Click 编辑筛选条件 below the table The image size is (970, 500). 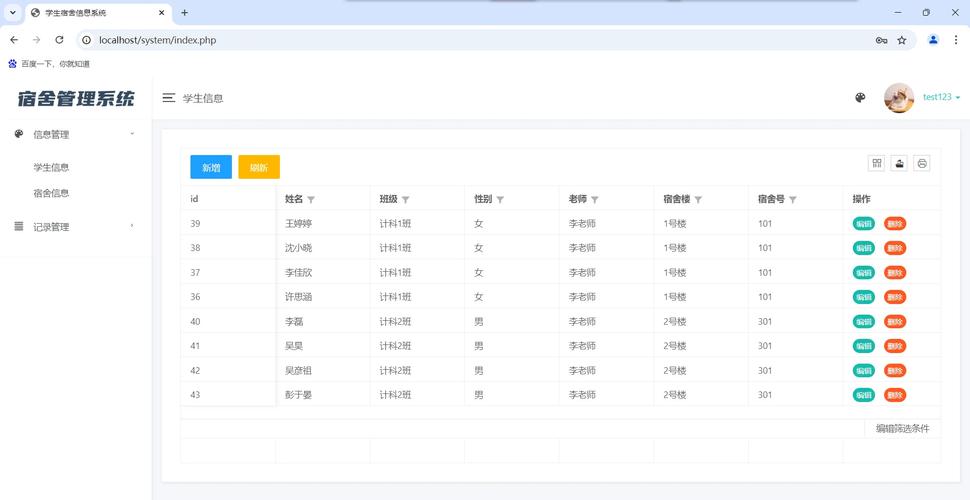pyautogui.click(x=903, y=429)
